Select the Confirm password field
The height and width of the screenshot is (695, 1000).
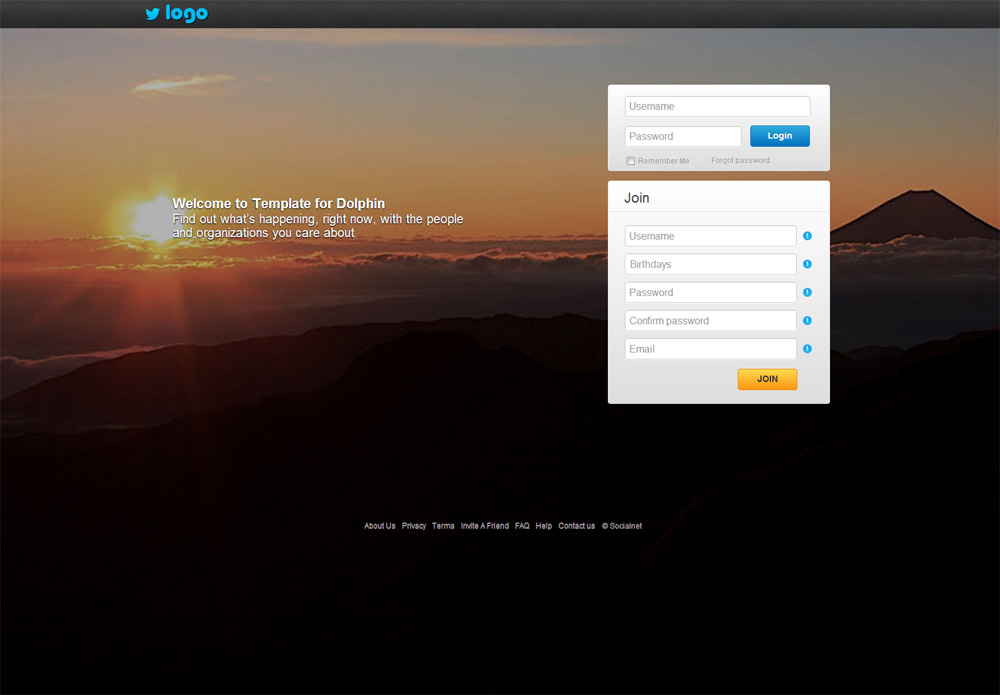(x=710, y=321)
